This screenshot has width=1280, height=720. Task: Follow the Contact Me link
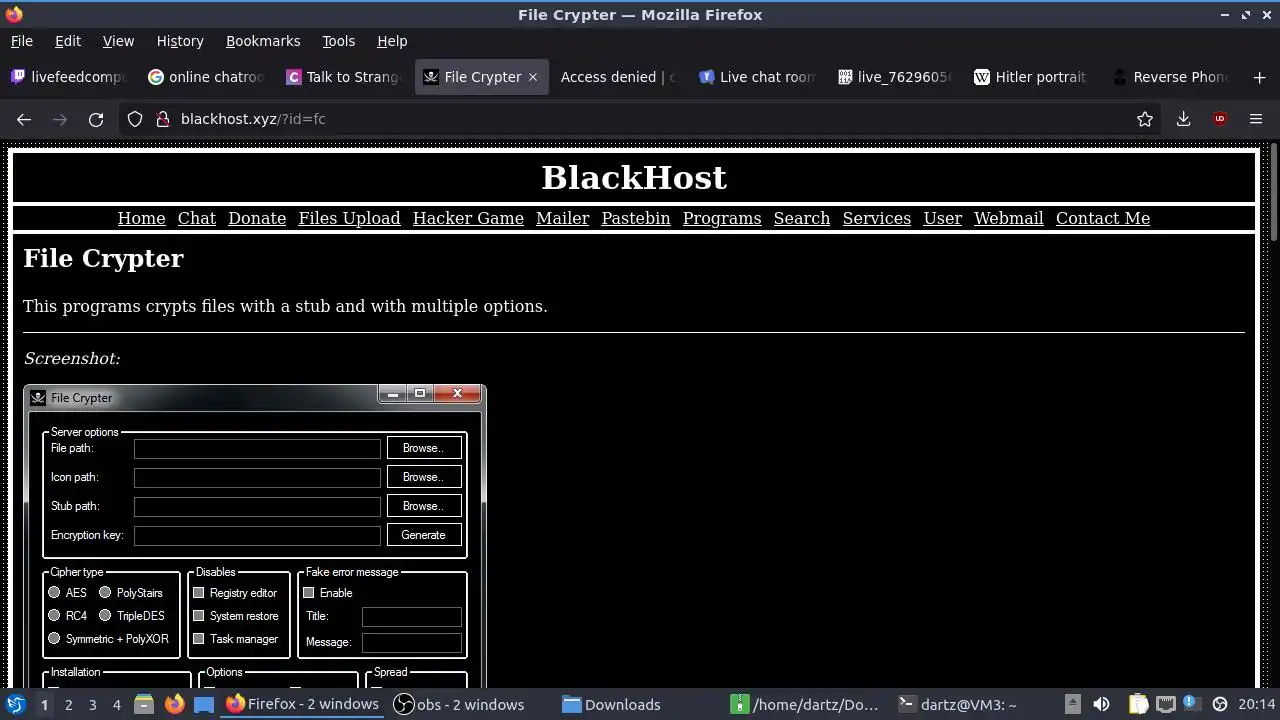click(1103, 218)
